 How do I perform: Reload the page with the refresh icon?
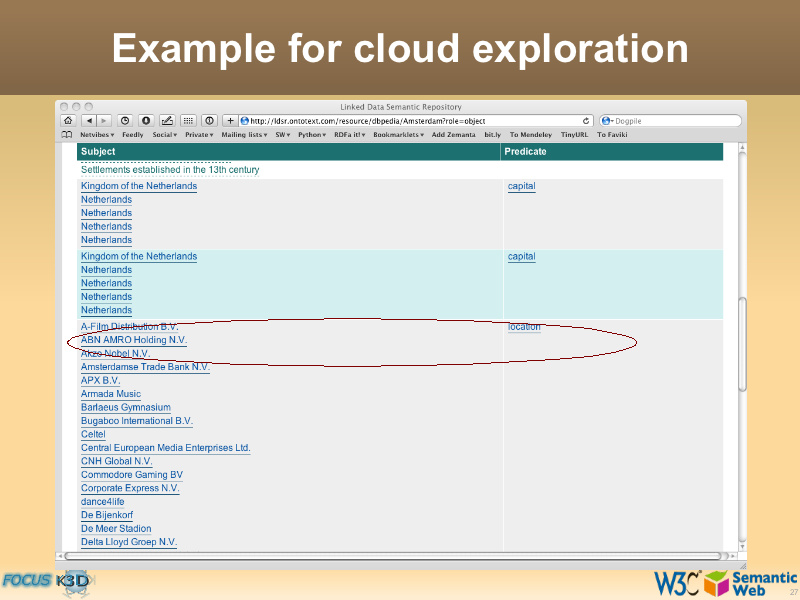tap(587, 121)
